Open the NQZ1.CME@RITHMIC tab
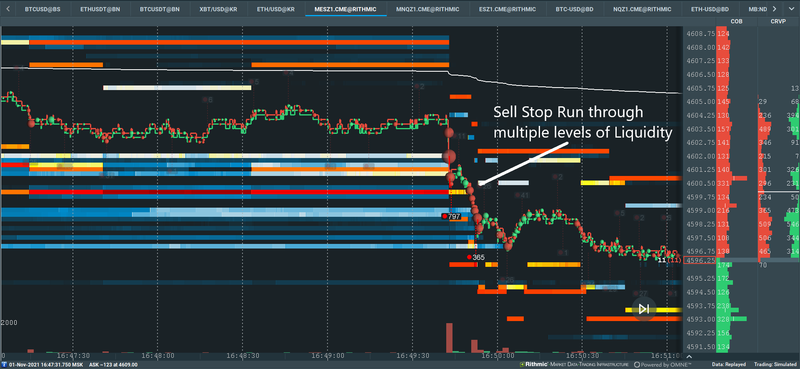Image resolution: width=800 pixels, height=369 pixels. [x=642, y=9]
